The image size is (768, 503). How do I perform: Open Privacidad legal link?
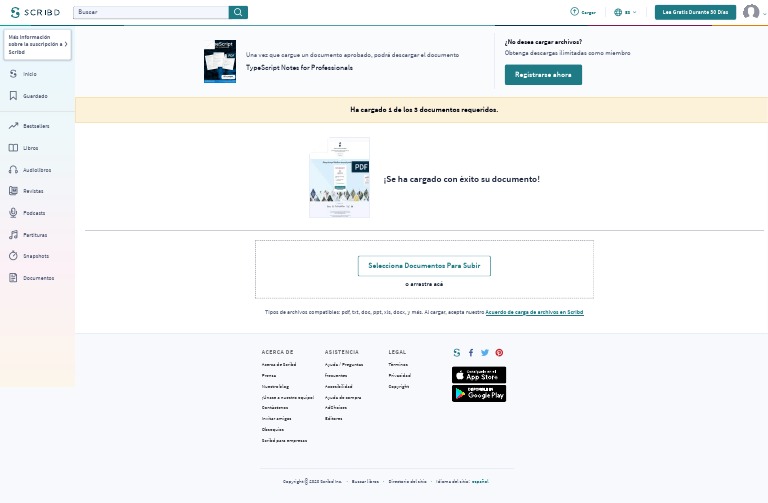click(400, 376)
